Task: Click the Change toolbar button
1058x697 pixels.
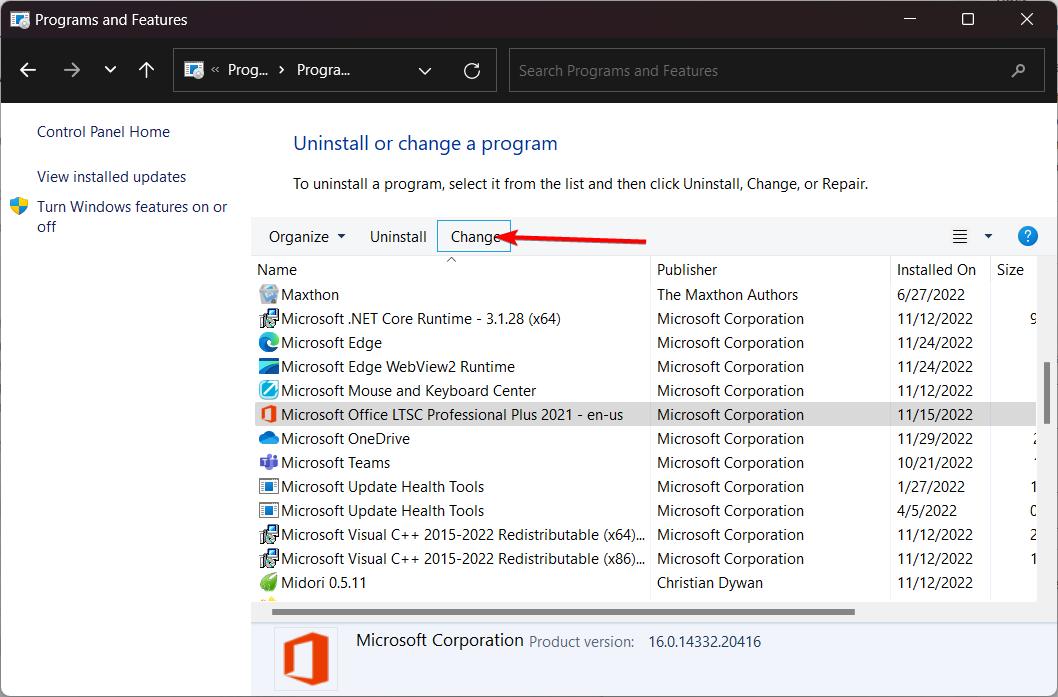Action: coord(474,237)
